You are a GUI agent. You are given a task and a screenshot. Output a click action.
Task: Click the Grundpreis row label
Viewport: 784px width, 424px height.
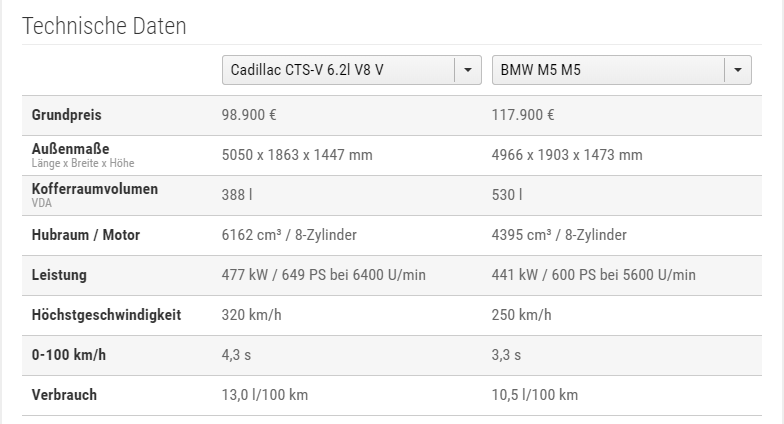(66, 115)
